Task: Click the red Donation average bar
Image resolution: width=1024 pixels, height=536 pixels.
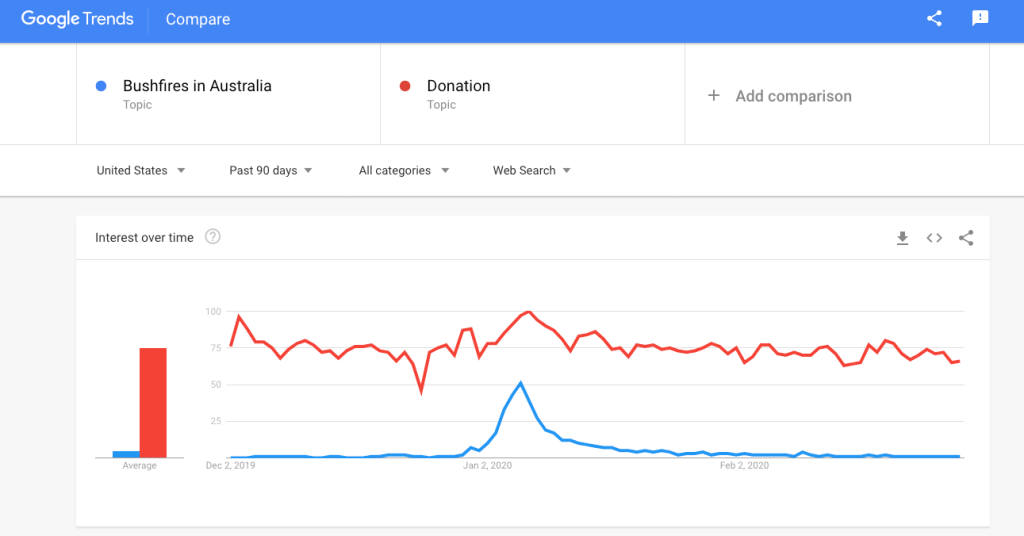Action: coord(153,402)
